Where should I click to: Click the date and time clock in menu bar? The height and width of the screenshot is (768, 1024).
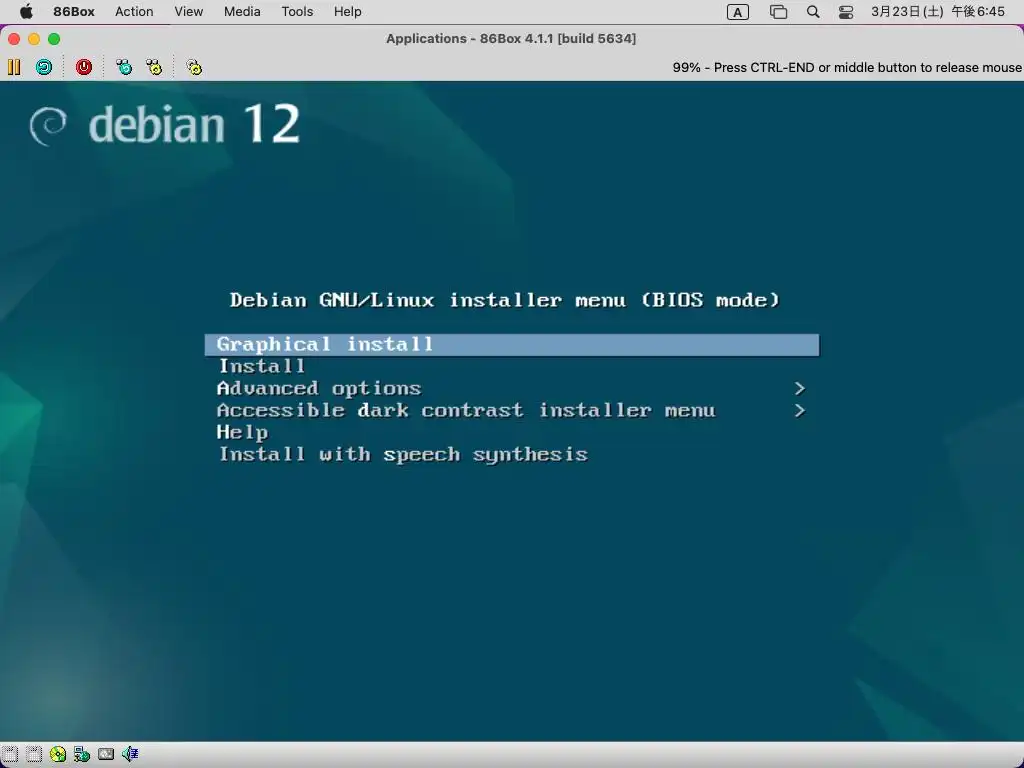[938, 12]
